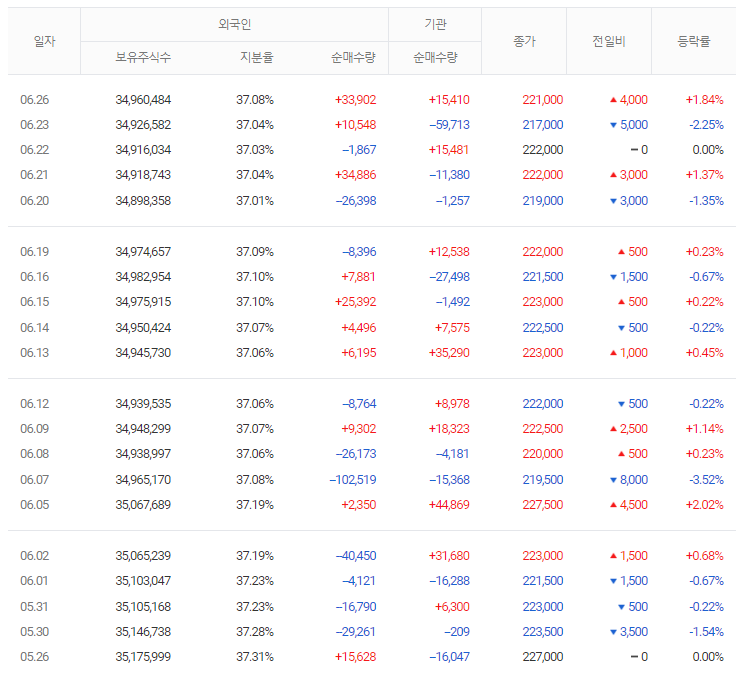Click the 지분율 column header
The width and height of the screenshot is (748, 682).
pos(256,58)
